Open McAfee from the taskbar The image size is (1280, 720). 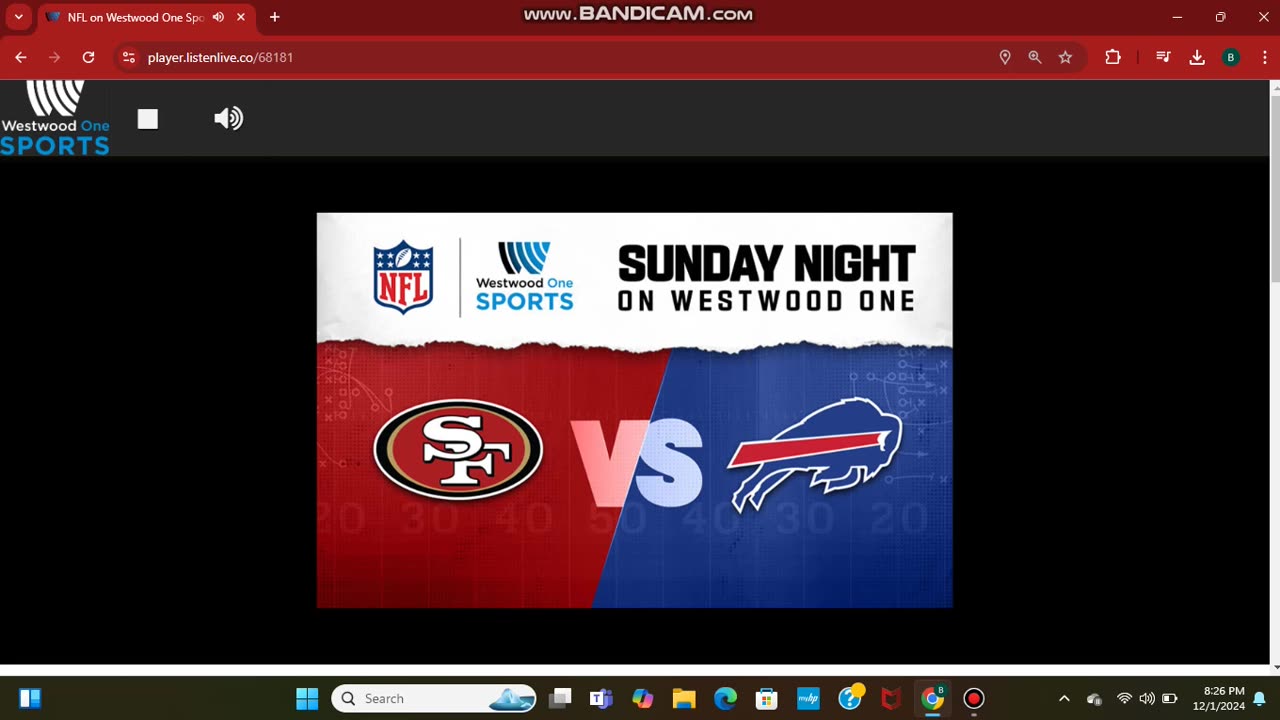click(891, 698)
